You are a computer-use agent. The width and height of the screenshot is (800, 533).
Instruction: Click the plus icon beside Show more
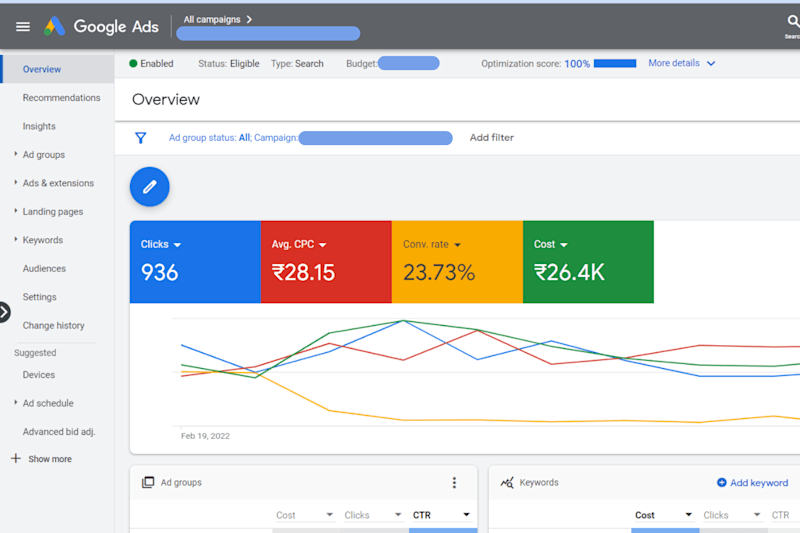(x=16, y=459)
